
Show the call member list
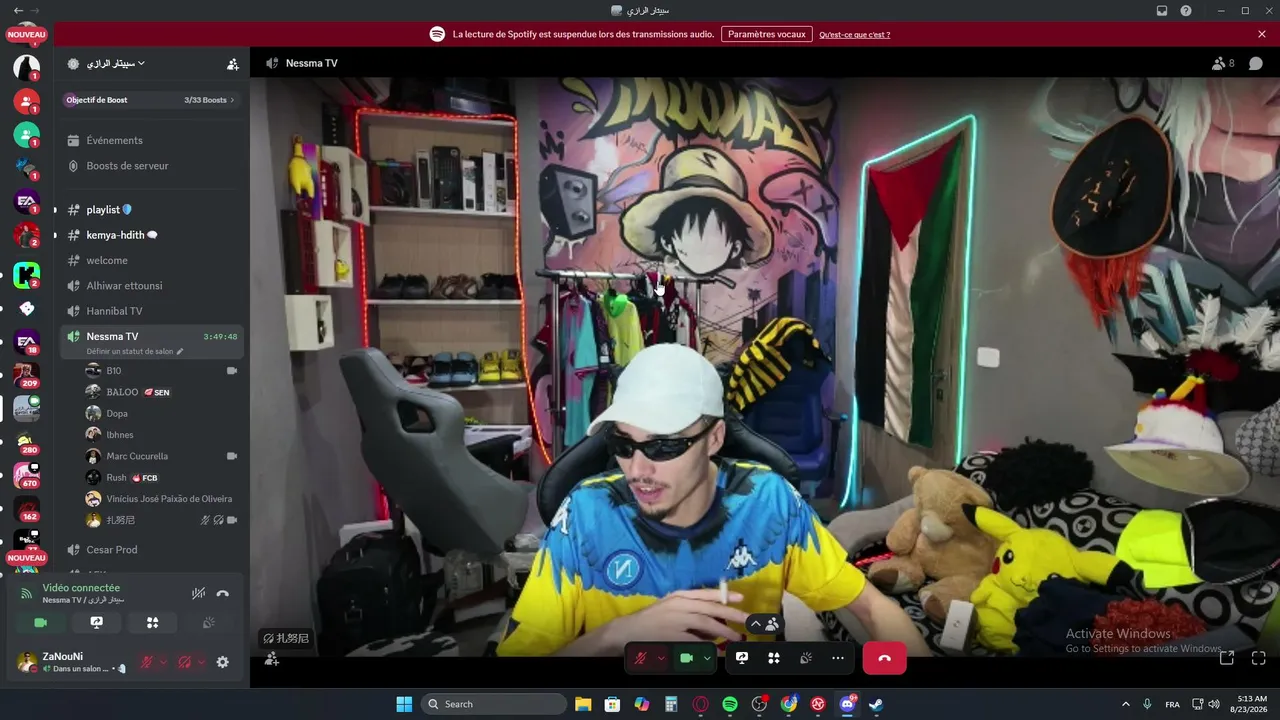click(1223, 63)
